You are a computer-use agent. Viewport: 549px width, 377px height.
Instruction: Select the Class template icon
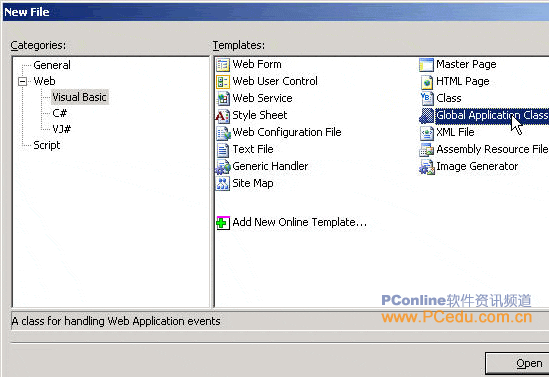426,99
